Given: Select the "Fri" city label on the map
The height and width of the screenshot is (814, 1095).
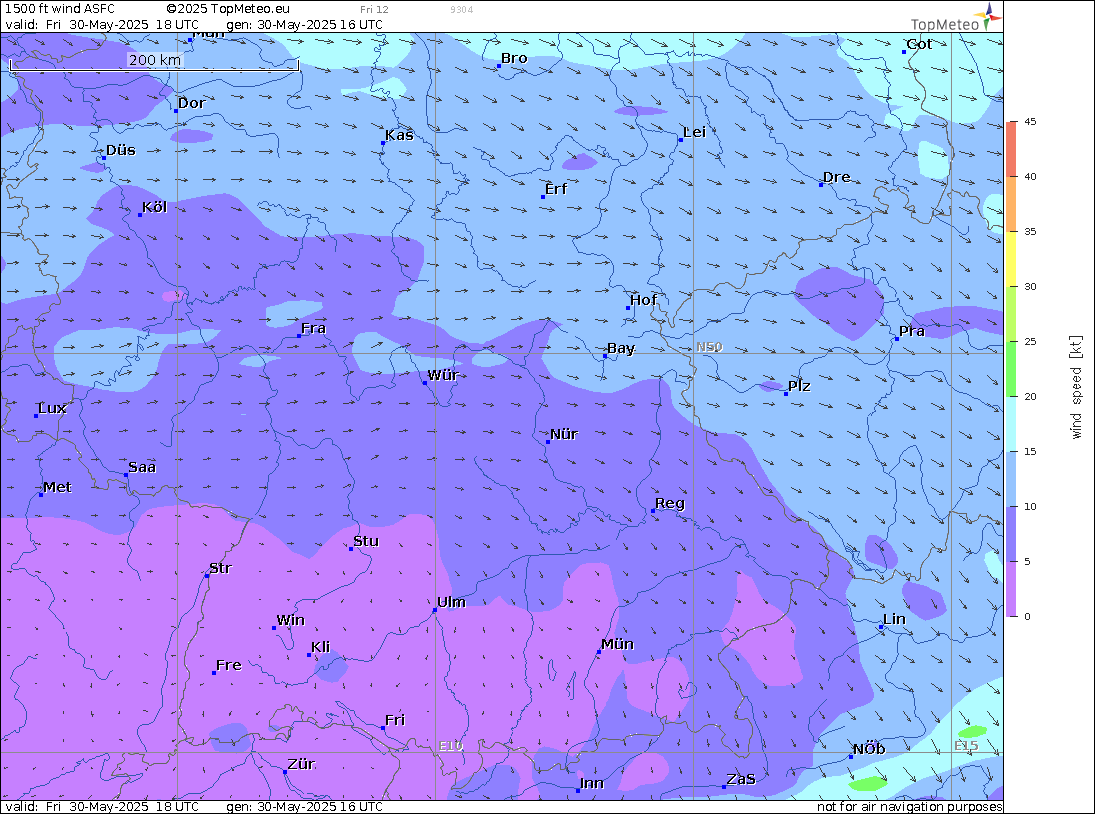Looking at the screenshot, I should (395, 720).
